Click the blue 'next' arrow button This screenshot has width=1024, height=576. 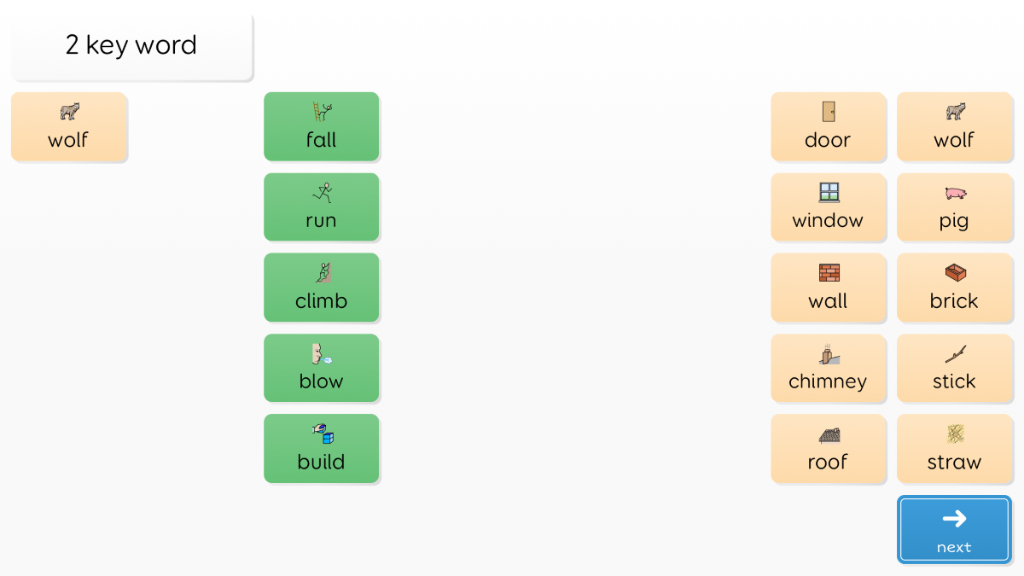click(954, 529)
